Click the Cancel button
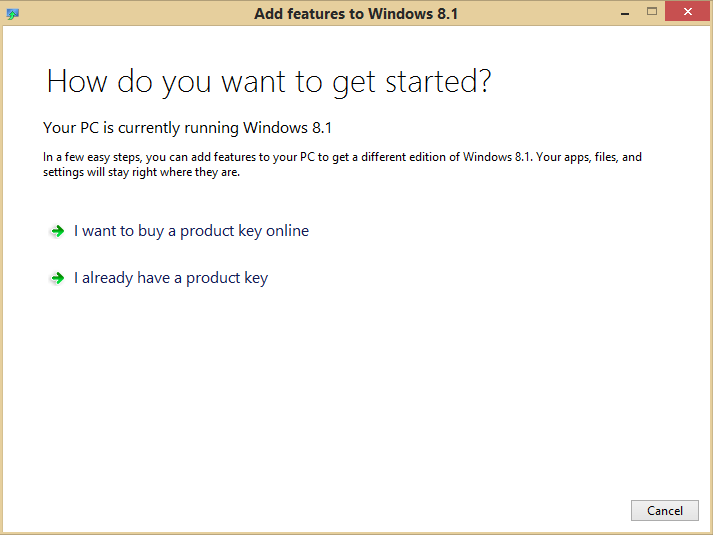The width and height of the screenshot is (713, 535). 664,510
